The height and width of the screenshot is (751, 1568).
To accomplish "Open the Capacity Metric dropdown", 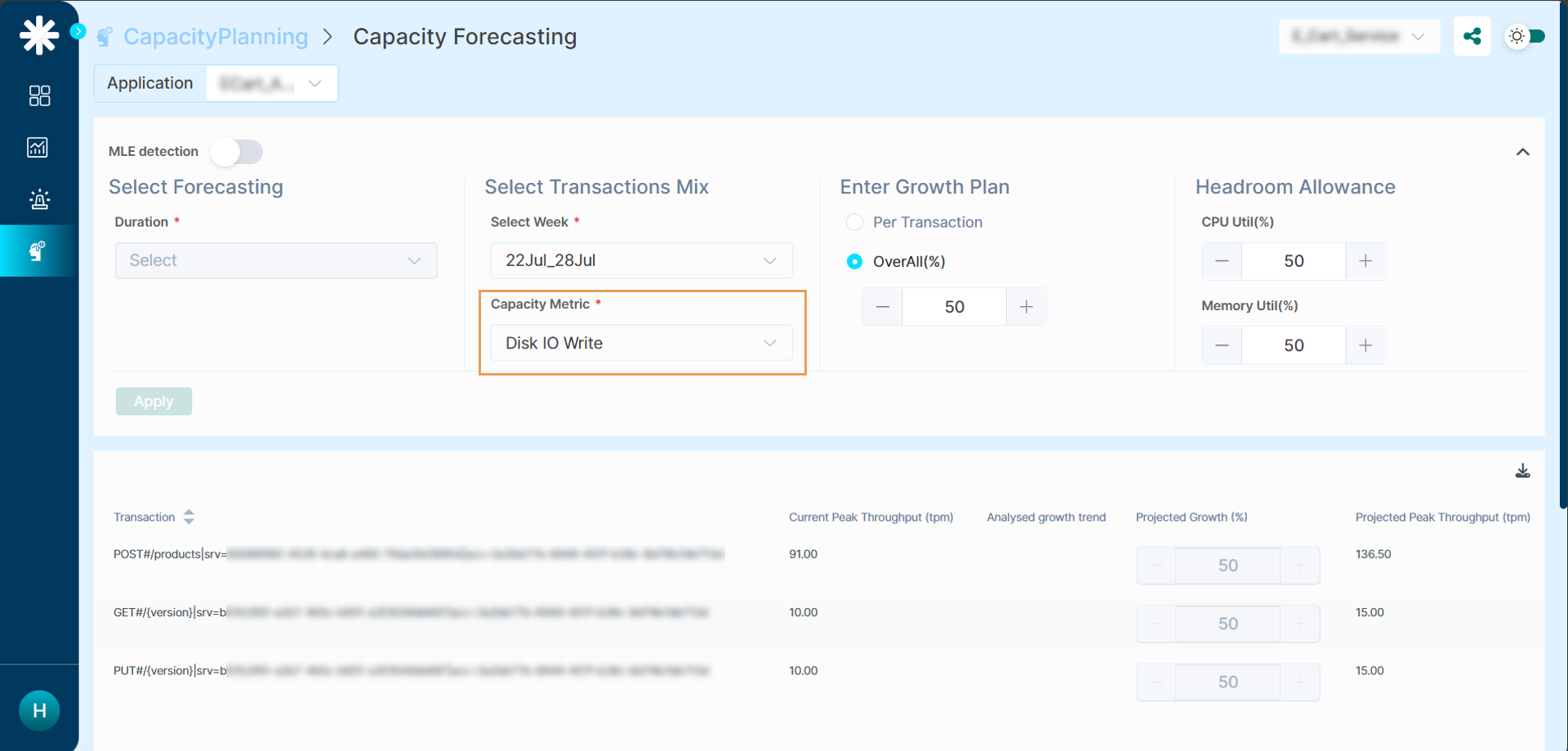I will click(x=641, y=343).
